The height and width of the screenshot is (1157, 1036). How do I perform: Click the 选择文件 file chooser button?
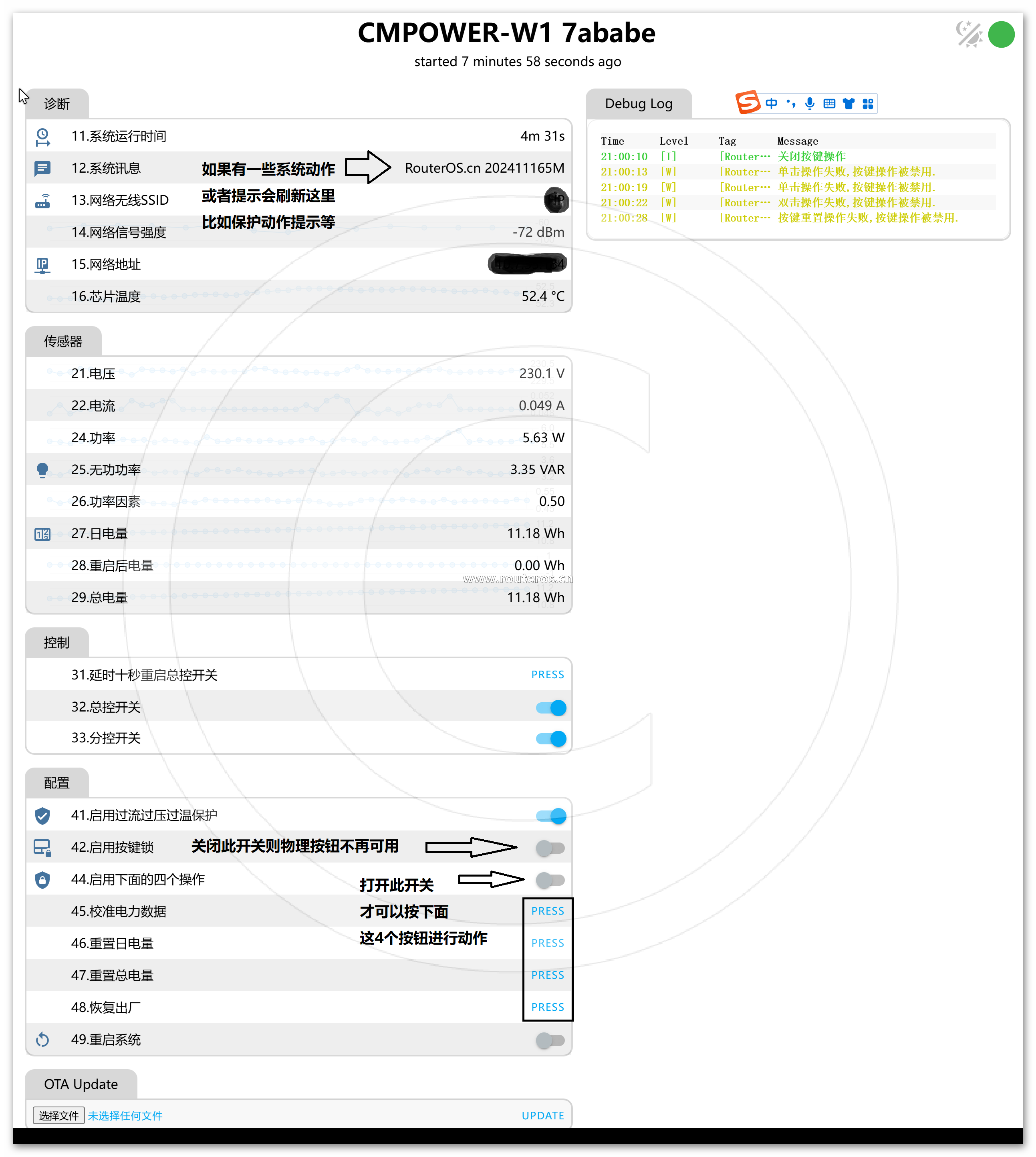coord(58,1115)
